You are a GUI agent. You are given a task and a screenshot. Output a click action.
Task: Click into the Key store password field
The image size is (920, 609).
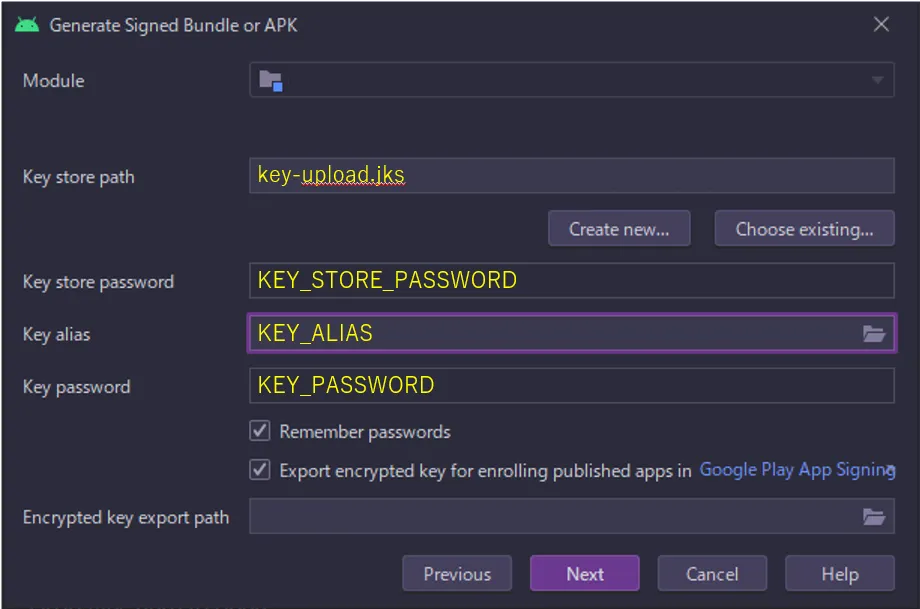570,281
